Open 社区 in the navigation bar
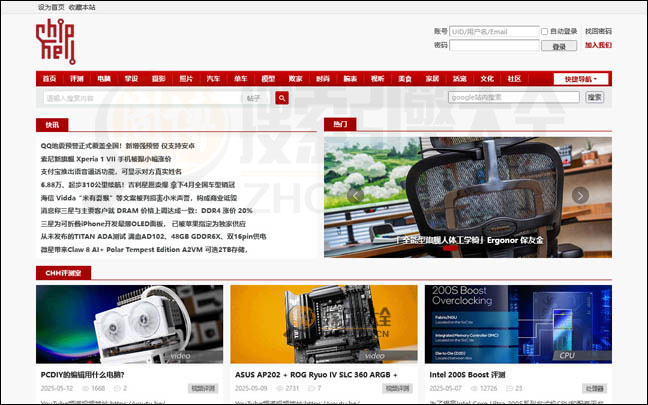648x405 pixels. (x=514, y=79)
